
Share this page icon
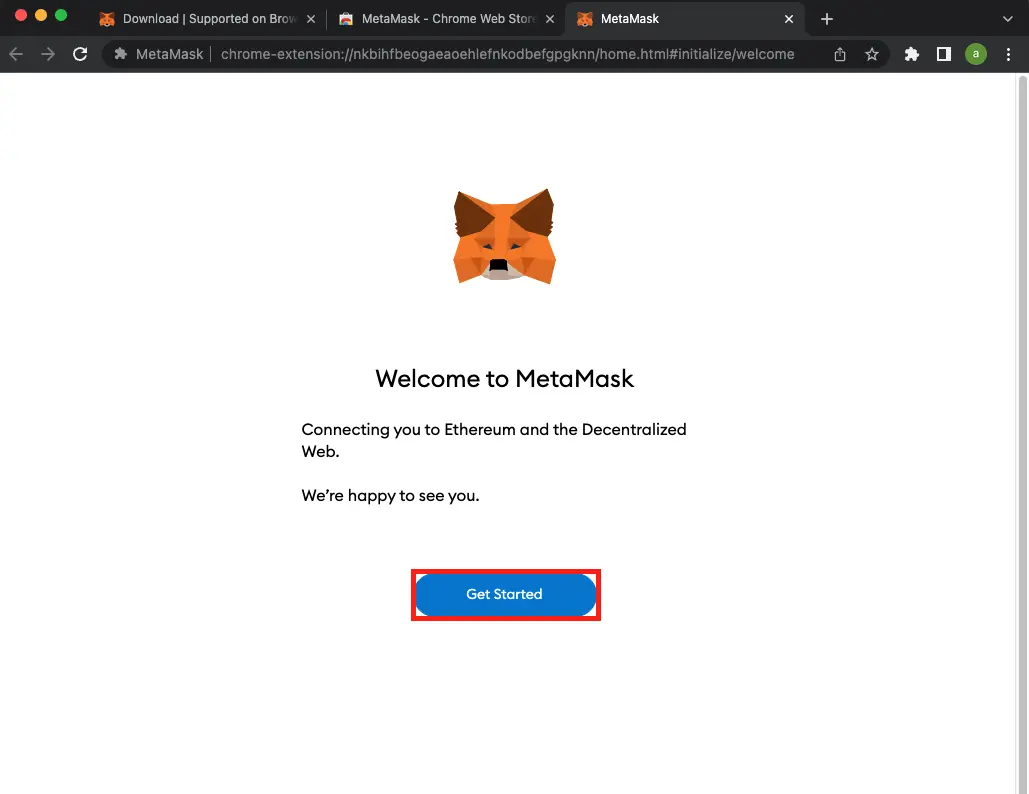839,54
